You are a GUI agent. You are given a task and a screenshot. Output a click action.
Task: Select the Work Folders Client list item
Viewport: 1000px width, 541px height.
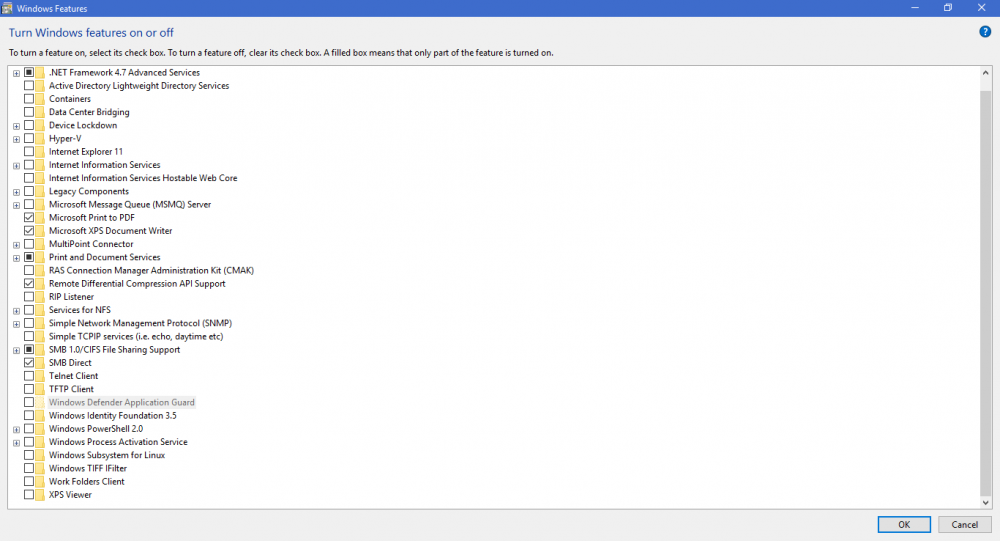86,482
